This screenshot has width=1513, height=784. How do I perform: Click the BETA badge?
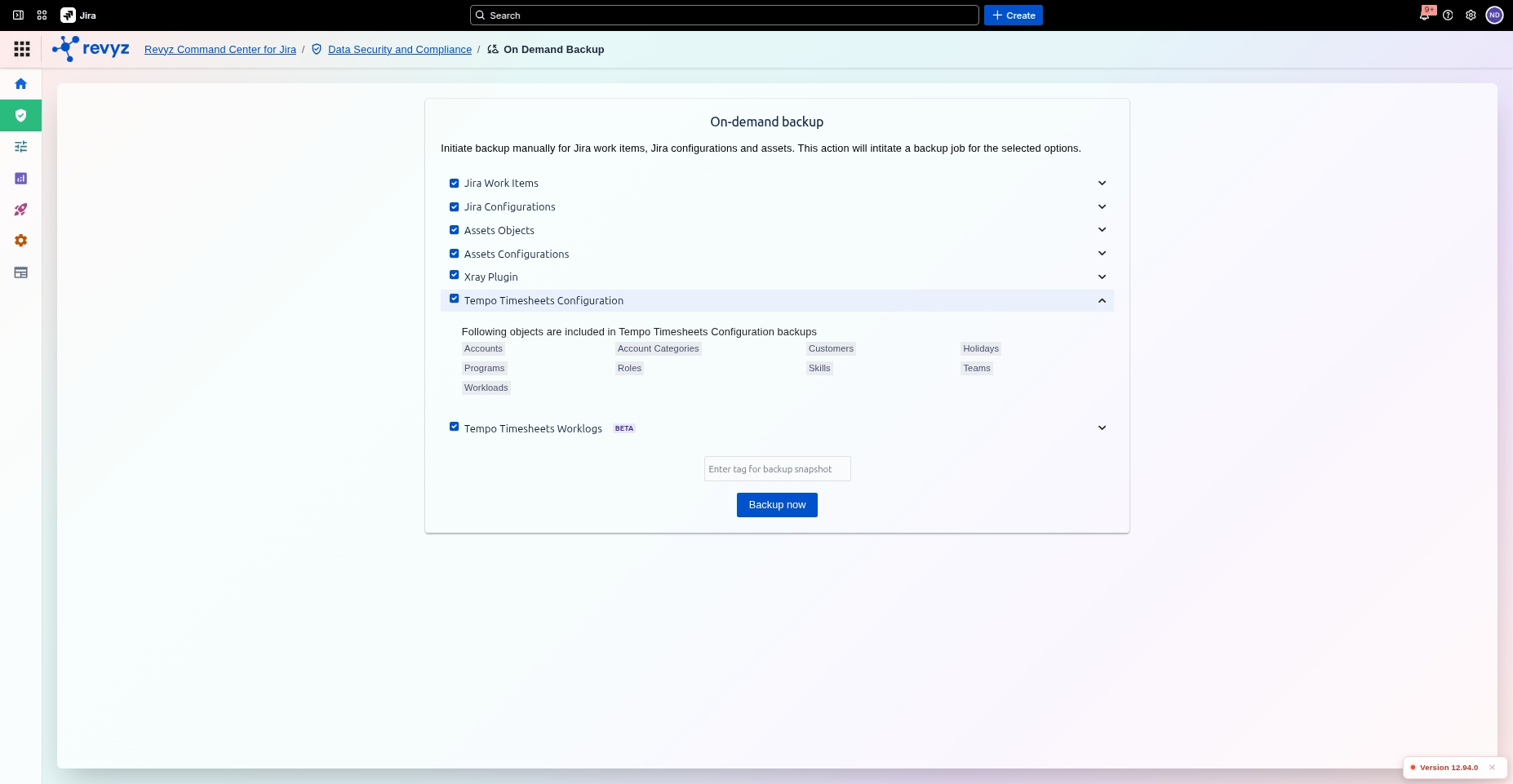[x=624, y=428]
